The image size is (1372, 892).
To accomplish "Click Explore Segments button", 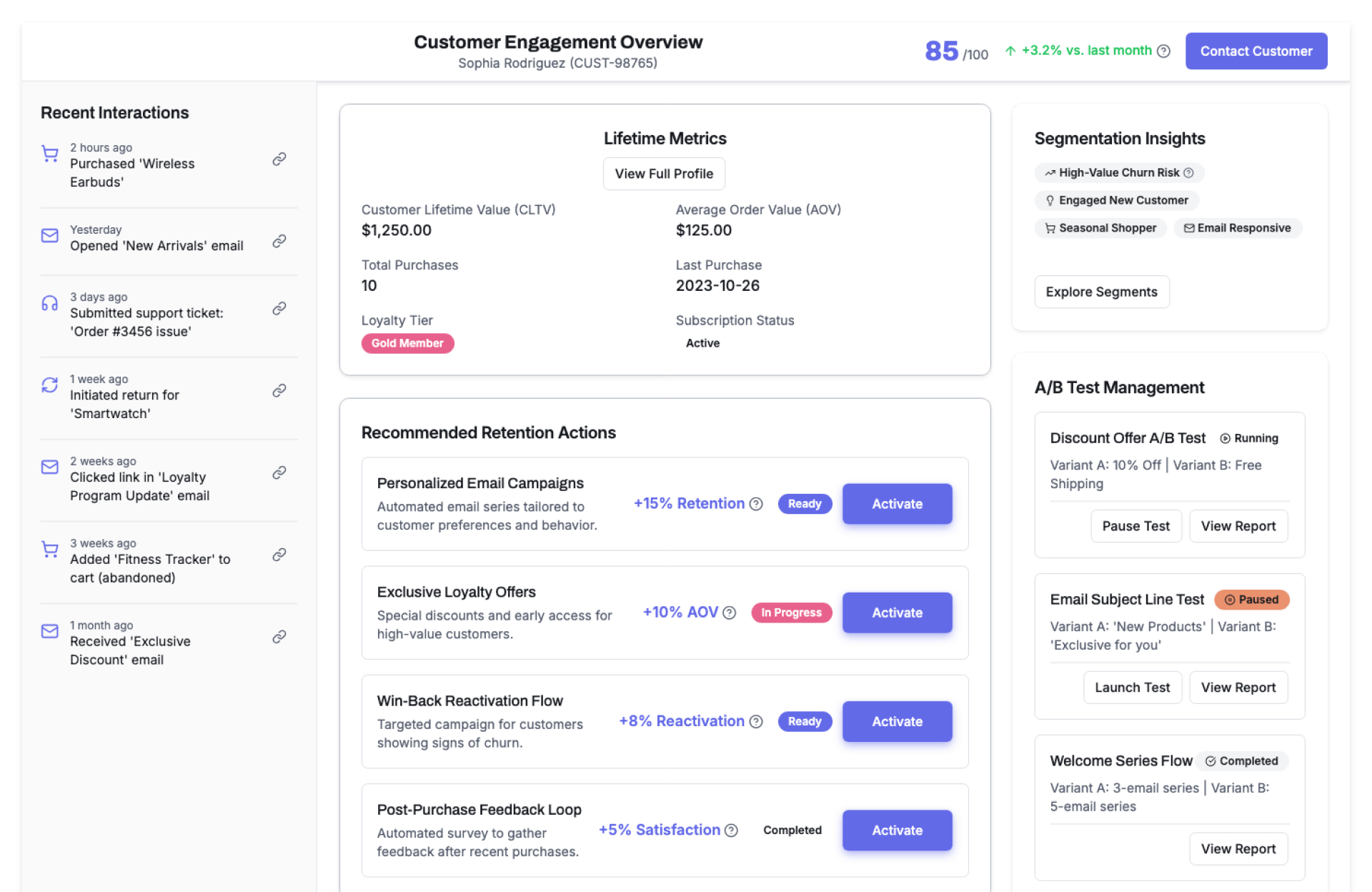I will click(1101, 292).
